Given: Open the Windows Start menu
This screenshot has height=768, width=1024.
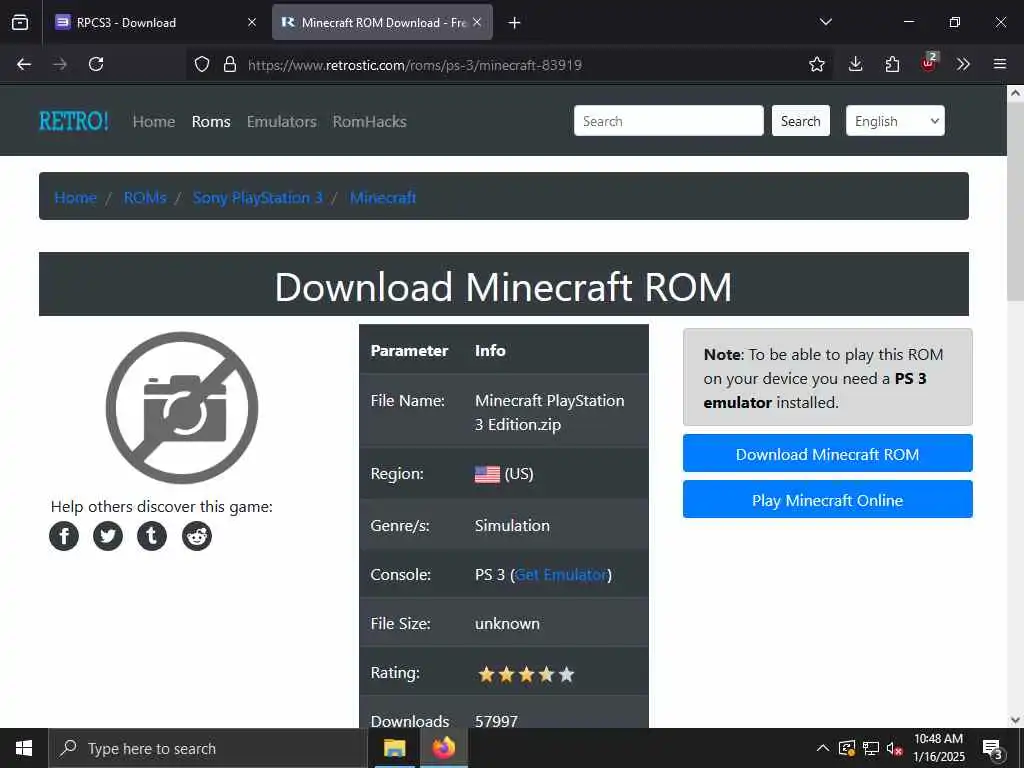Looking at the screenshot, I should [x=24, y=748].
